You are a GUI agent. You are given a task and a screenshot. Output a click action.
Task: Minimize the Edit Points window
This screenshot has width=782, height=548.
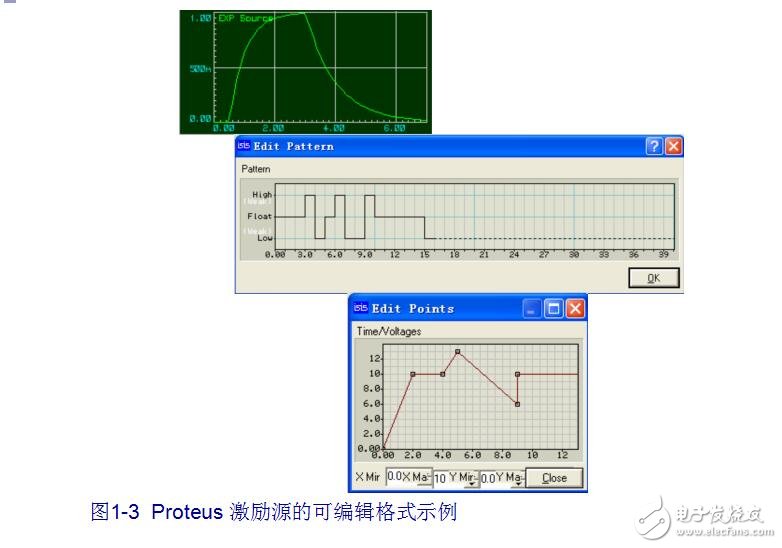531,309
